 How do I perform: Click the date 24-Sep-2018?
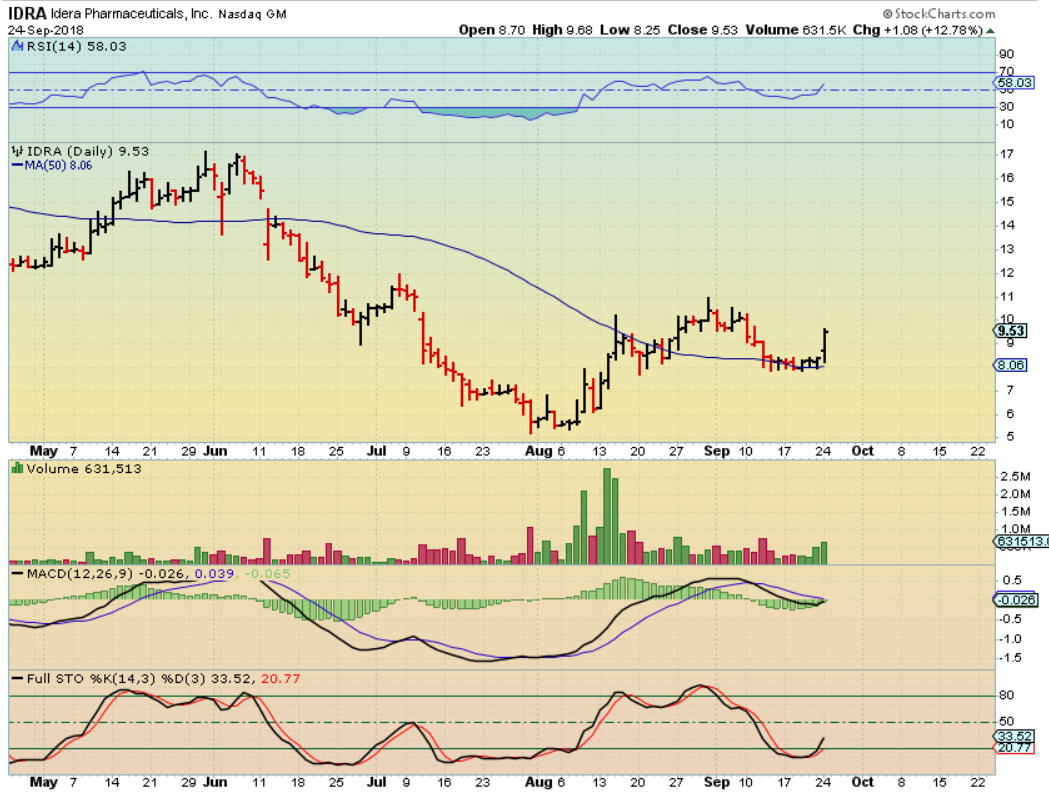[45, 30]
